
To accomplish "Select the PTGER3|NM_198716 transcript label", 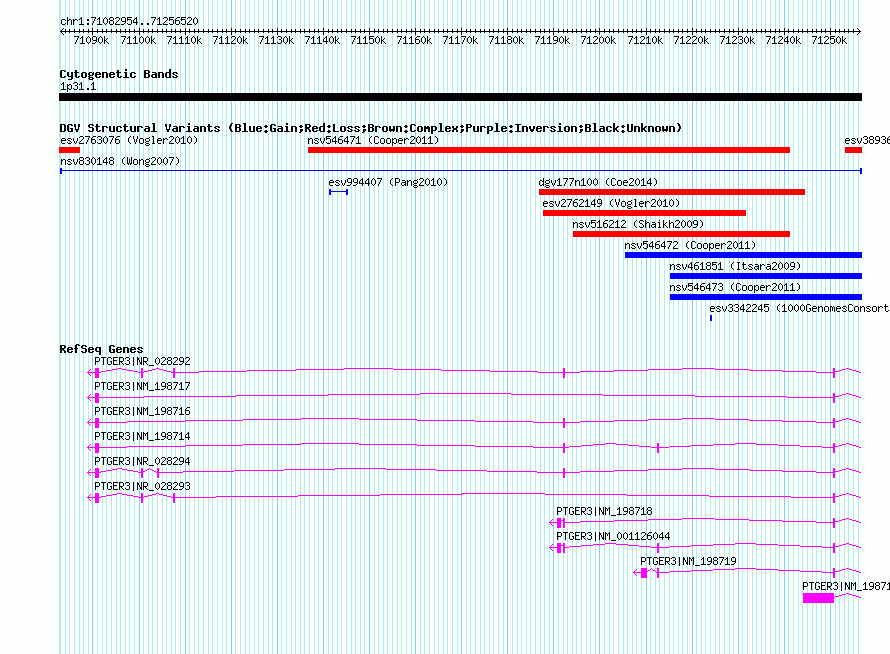I will (x=142, y=411).
